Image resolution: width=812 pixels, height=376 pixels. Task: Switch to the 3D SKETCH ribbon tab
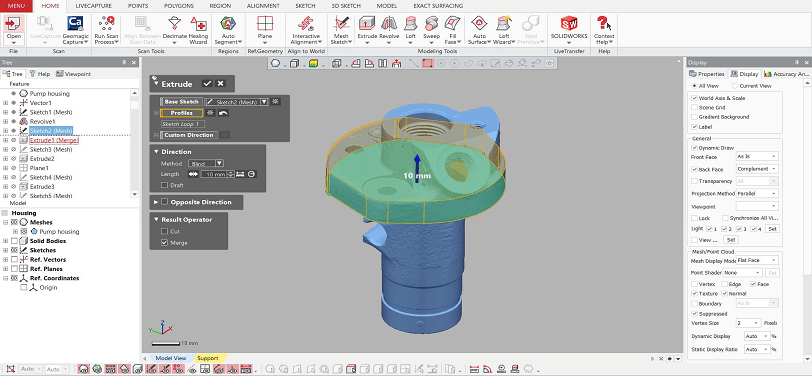point(347,6)
